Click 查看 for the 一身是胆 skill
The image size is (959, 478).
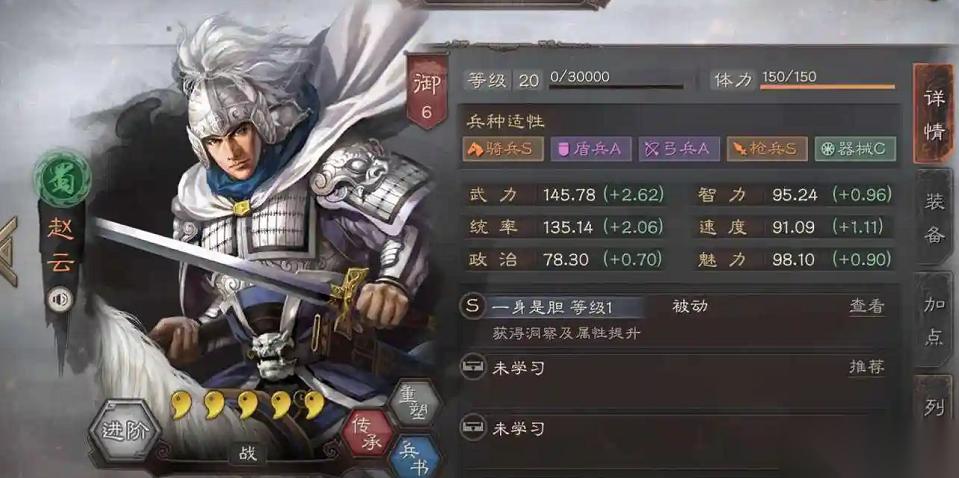[x=866, y=307]
